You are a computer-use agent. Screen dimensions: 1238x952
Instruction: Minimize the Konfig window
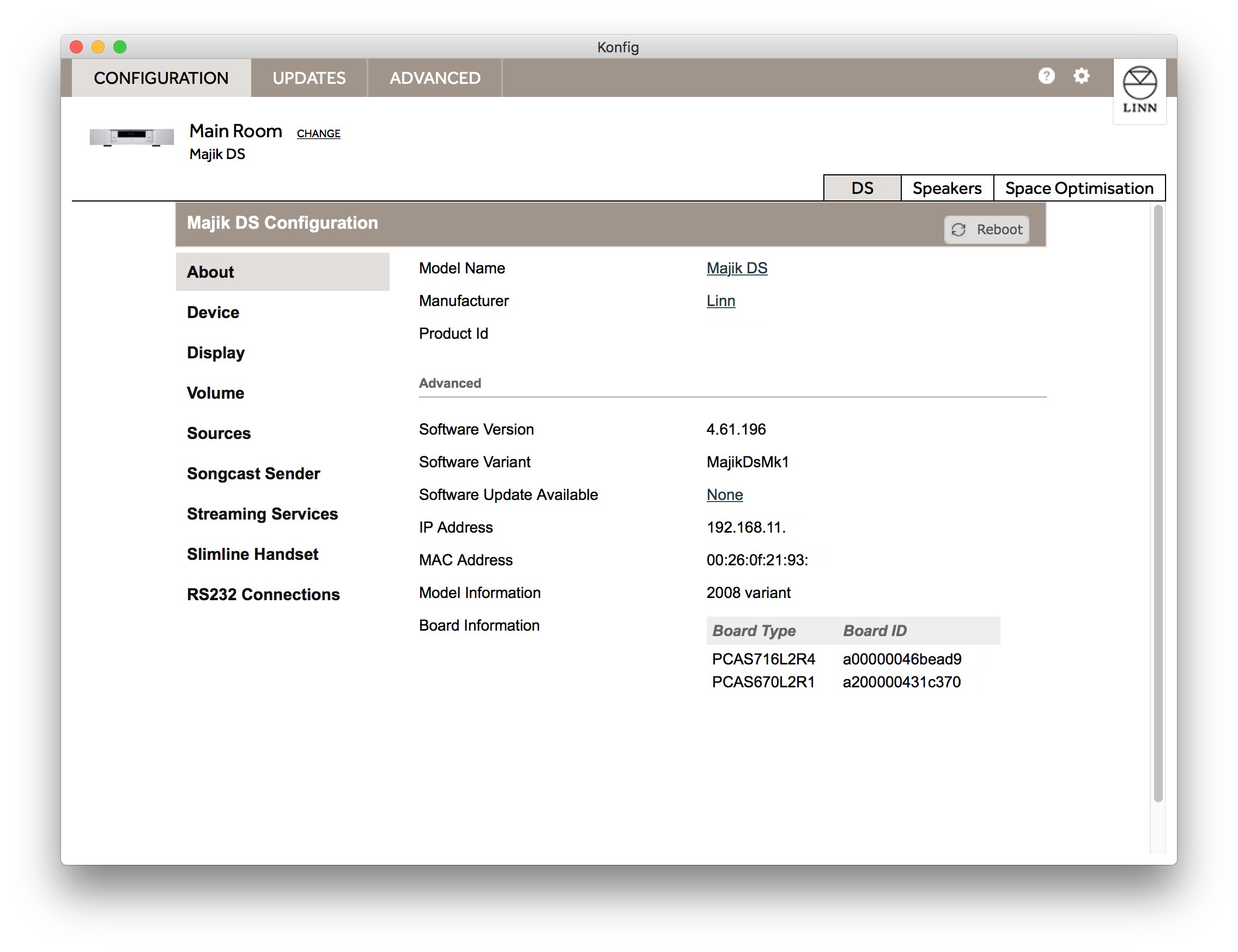coord(98,46)
